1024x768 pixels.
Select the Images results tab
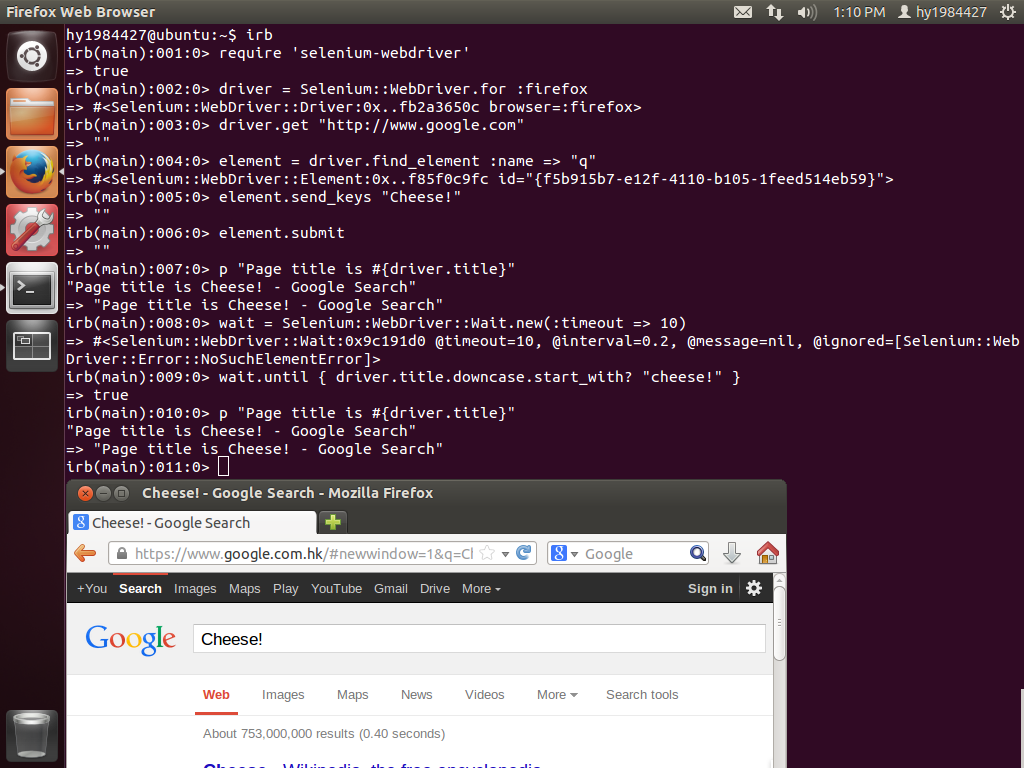tap(283, 695)
